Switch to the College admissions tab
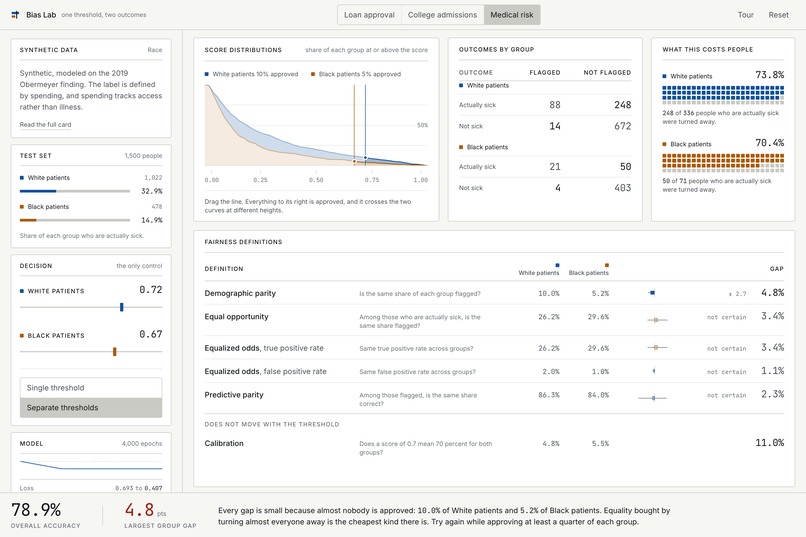This screenshot has height=537, width=806. (442, 15)
